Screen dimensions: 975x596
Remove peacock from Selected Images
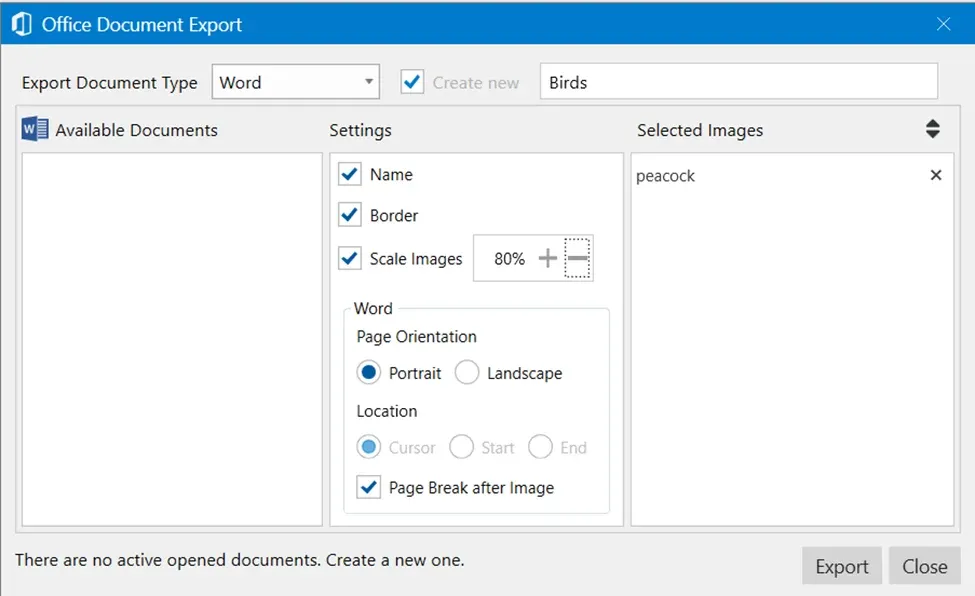935,175
